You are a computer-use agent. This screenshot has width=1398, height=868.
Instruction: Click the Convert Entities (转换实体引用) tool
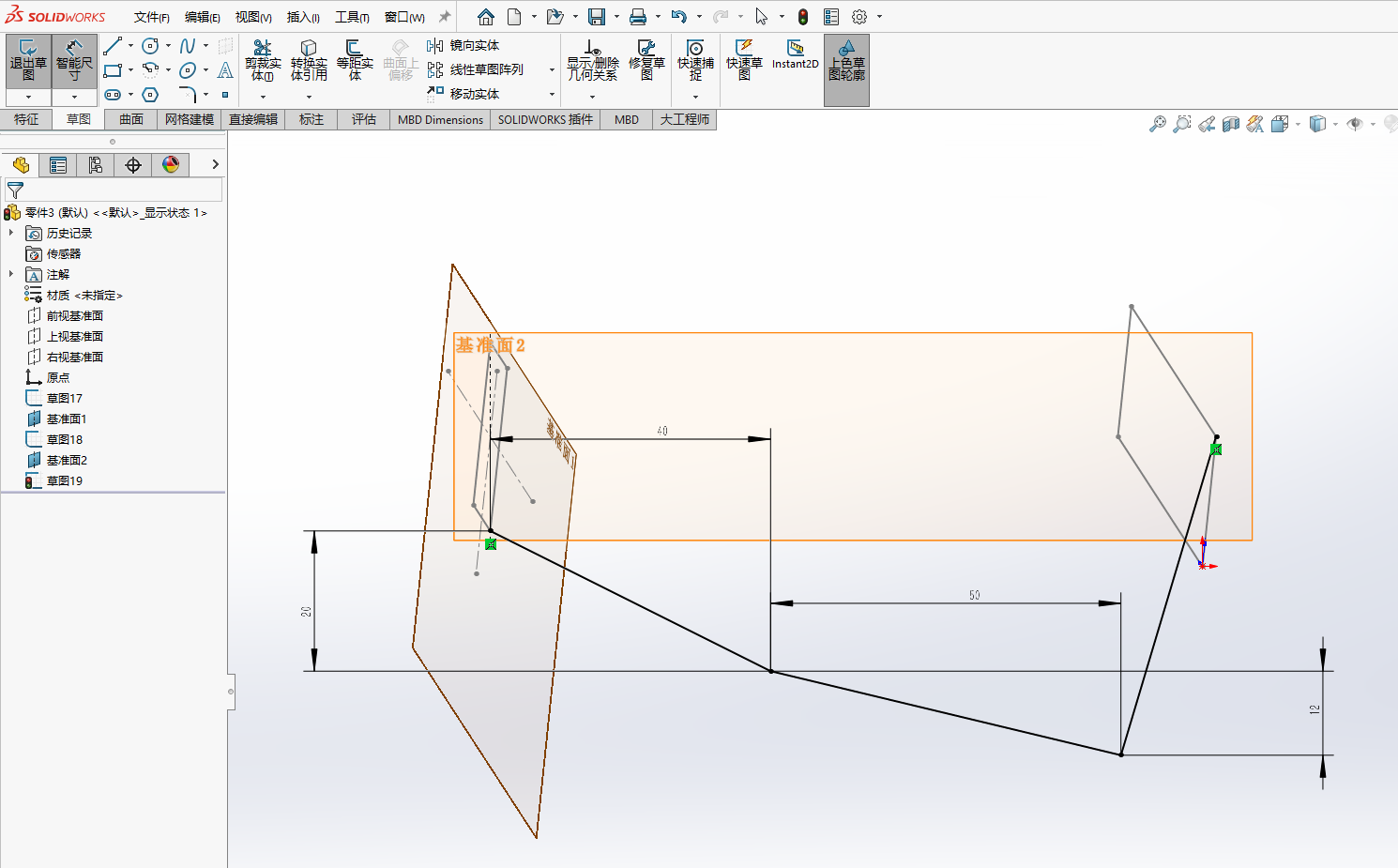[309, 60]
